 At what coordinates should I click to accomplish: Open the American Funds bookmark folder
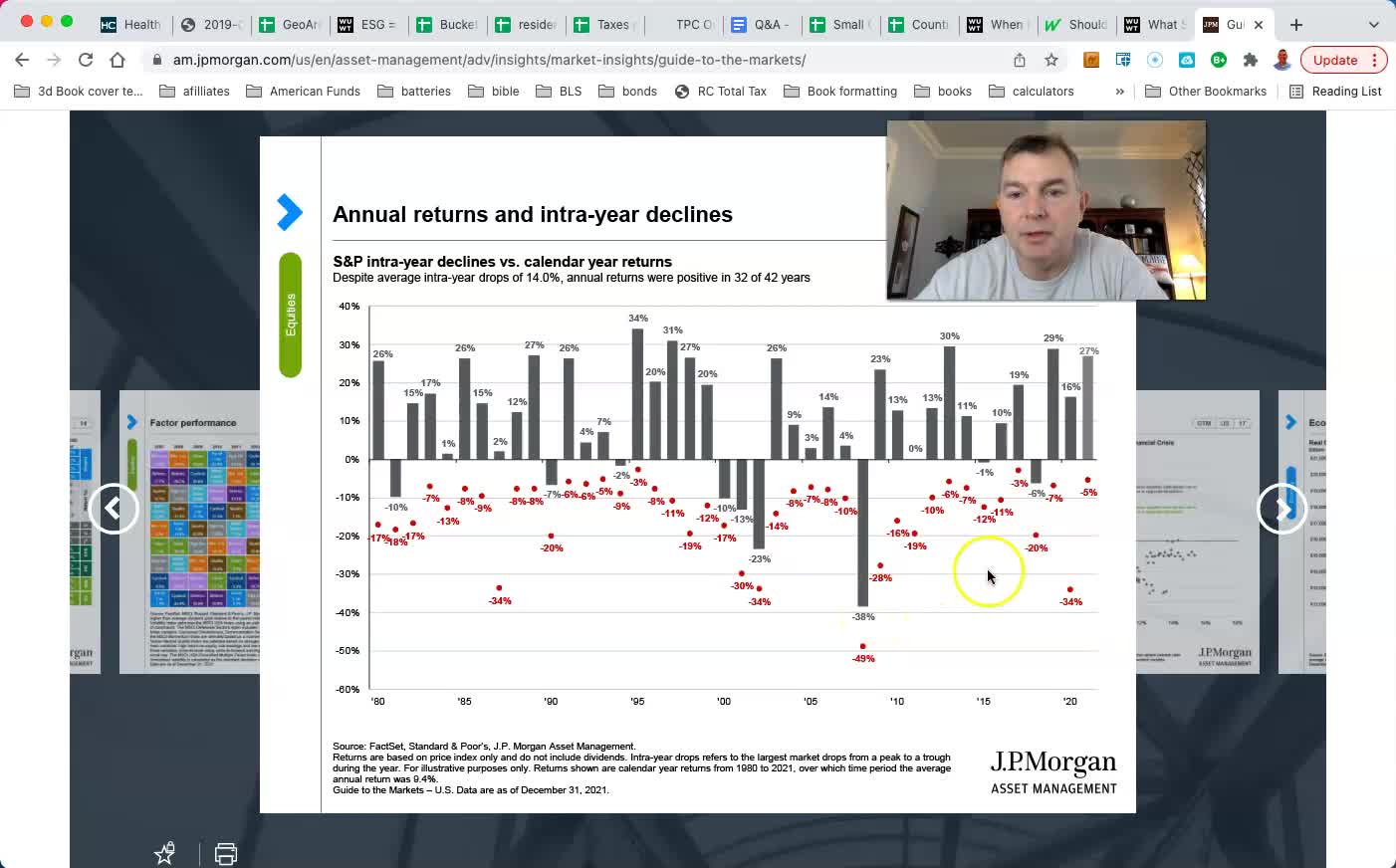303,91
